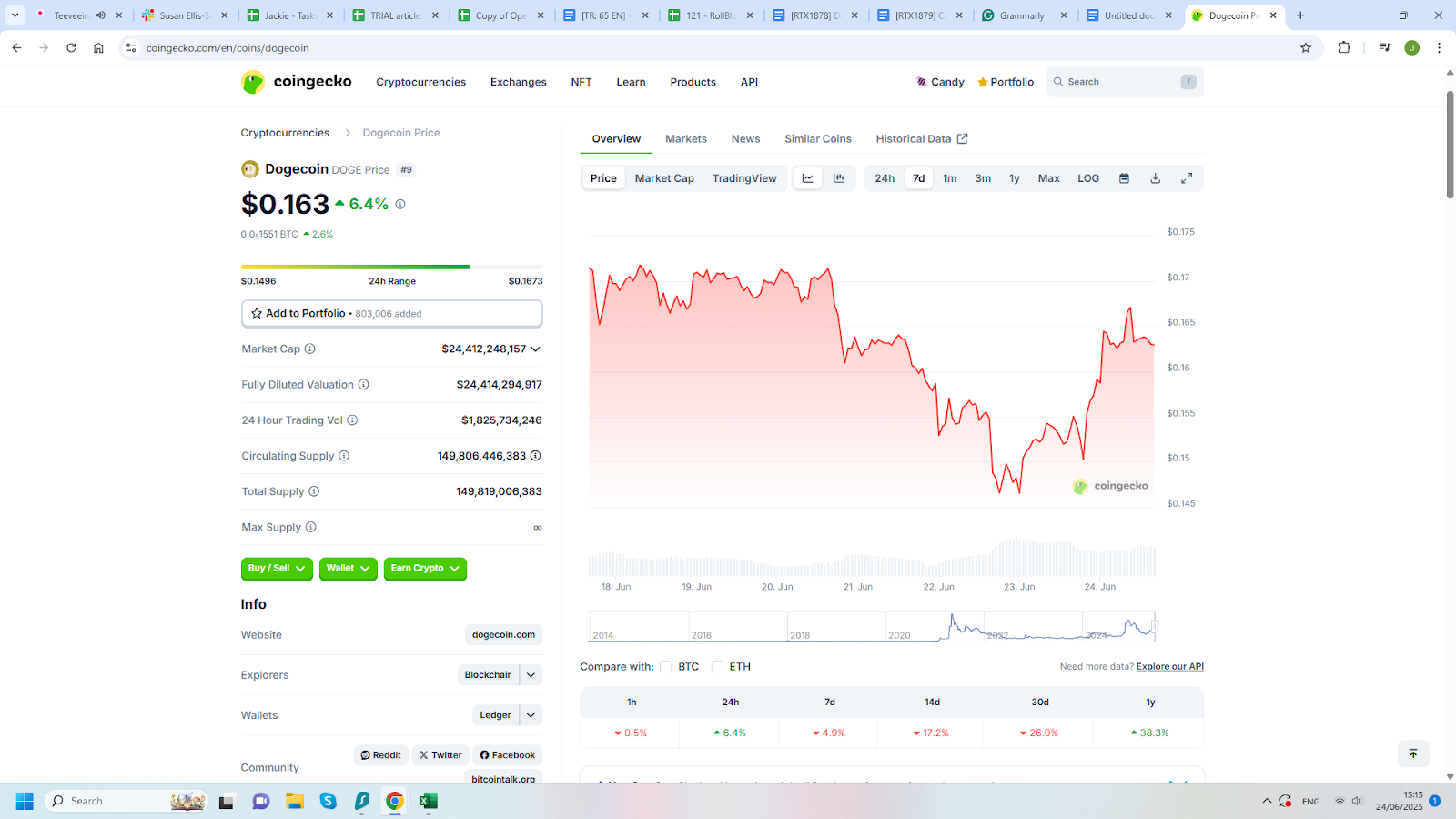Open Excel from the taskbar

(x=429, y=801)
